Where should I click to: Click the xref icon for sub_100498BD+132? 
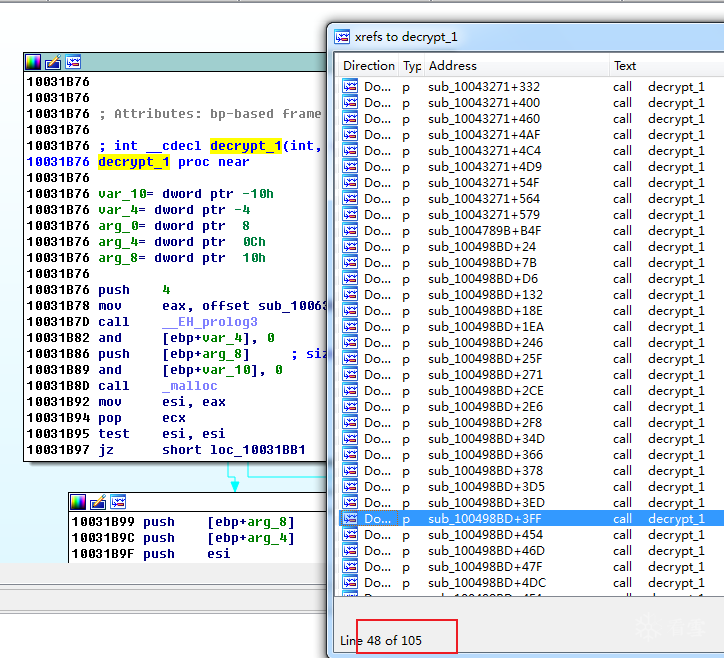pyautogui.click(x=350, y=295)
